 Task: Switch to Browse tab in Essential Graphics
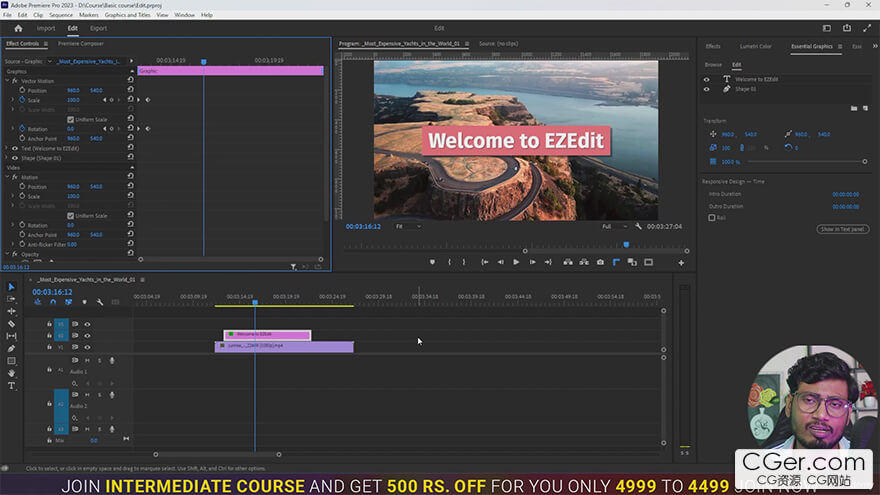coord(713,65)
